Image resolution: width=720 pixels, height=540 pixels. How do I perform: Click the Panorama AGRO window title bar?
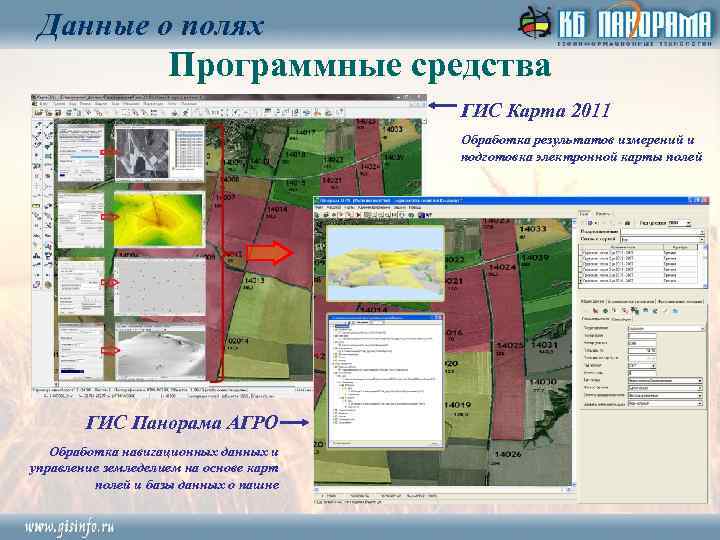(x=511, y=201)
